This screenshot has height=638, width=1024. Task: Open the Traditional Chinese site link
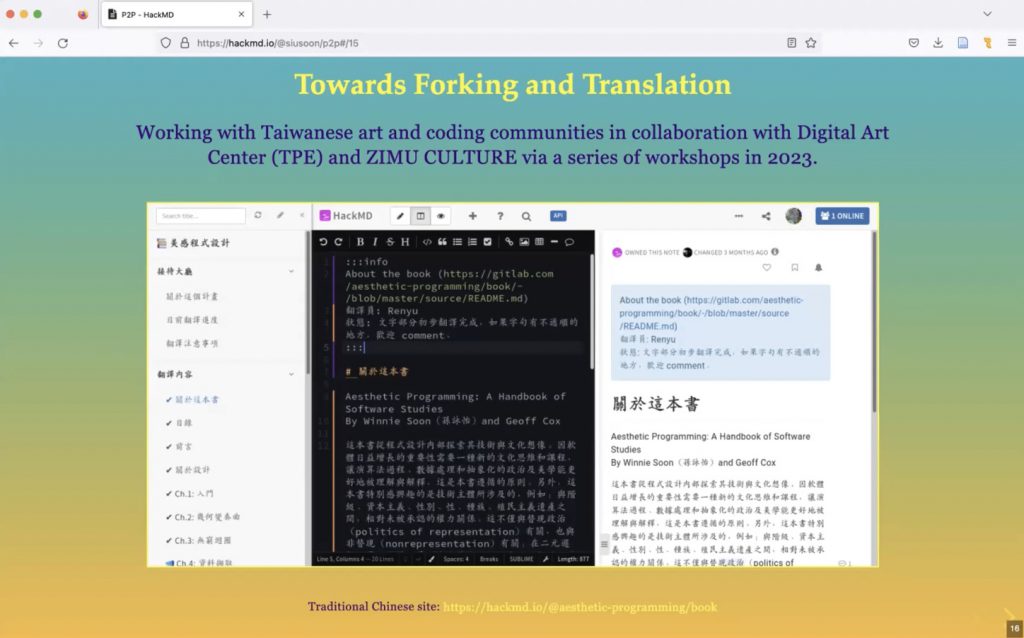(580, 607)
